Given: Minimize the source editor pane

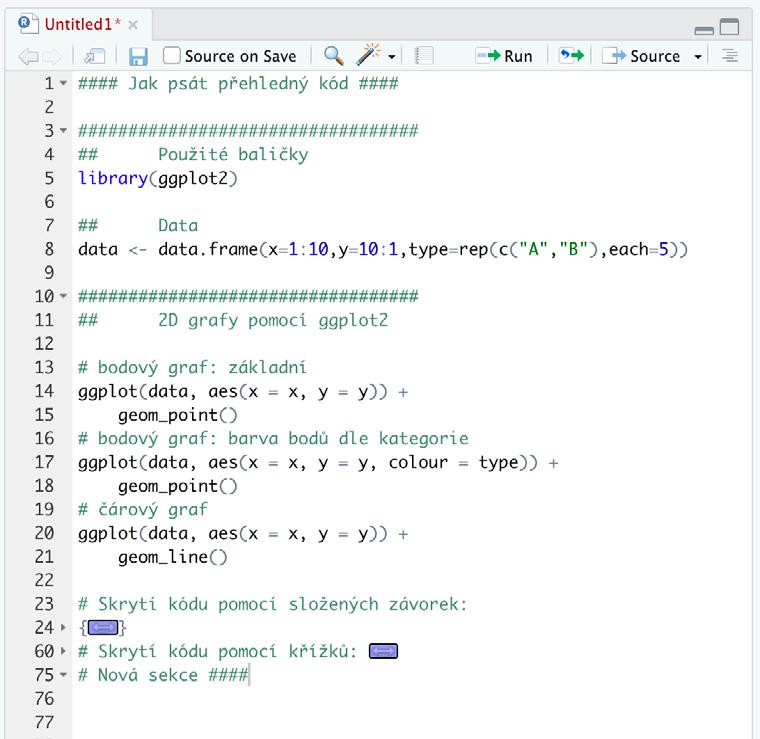Looking at the screenshot, I should click(x=704, y=31).
